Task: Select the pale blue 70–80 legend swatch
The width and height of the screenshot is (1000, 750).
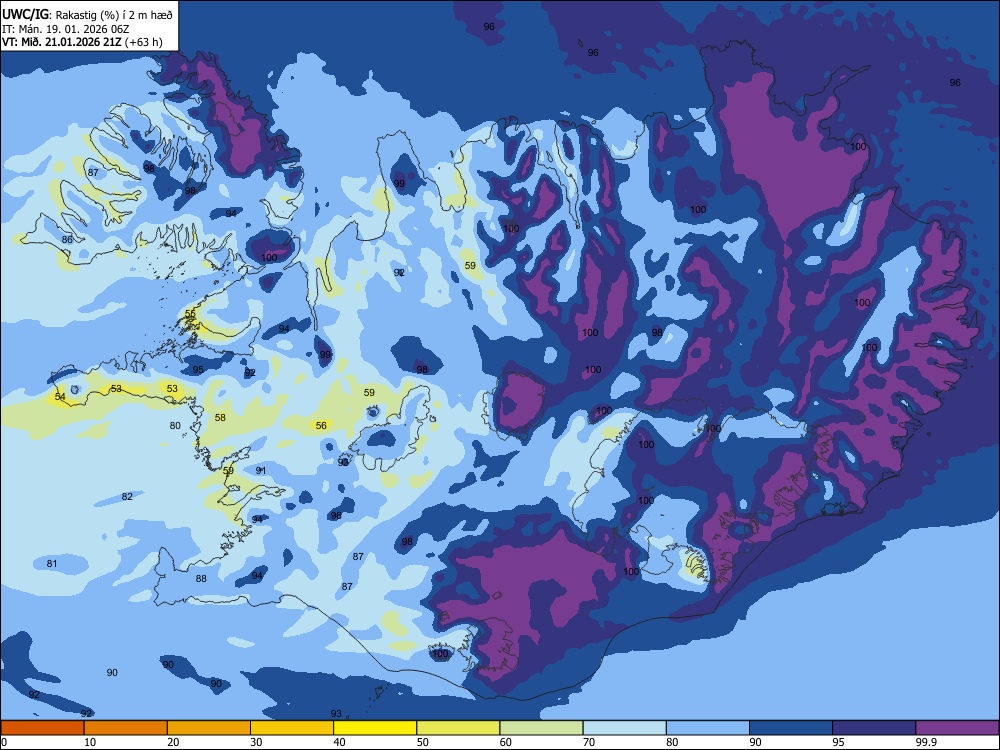Action: click(x=624, y=728)
